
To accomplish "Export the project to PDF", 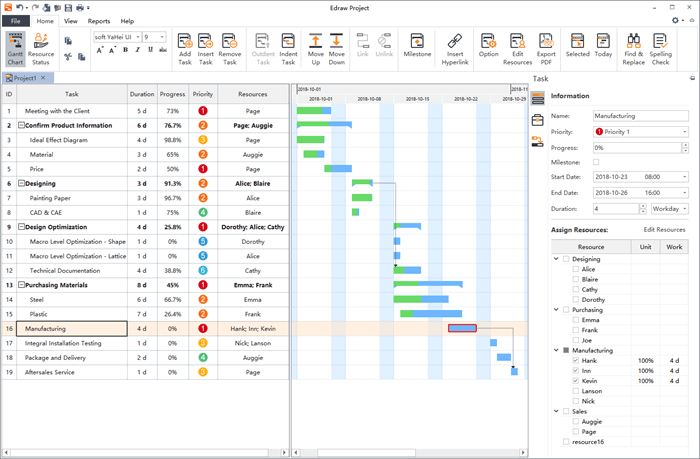I will (x=546, y=49).
